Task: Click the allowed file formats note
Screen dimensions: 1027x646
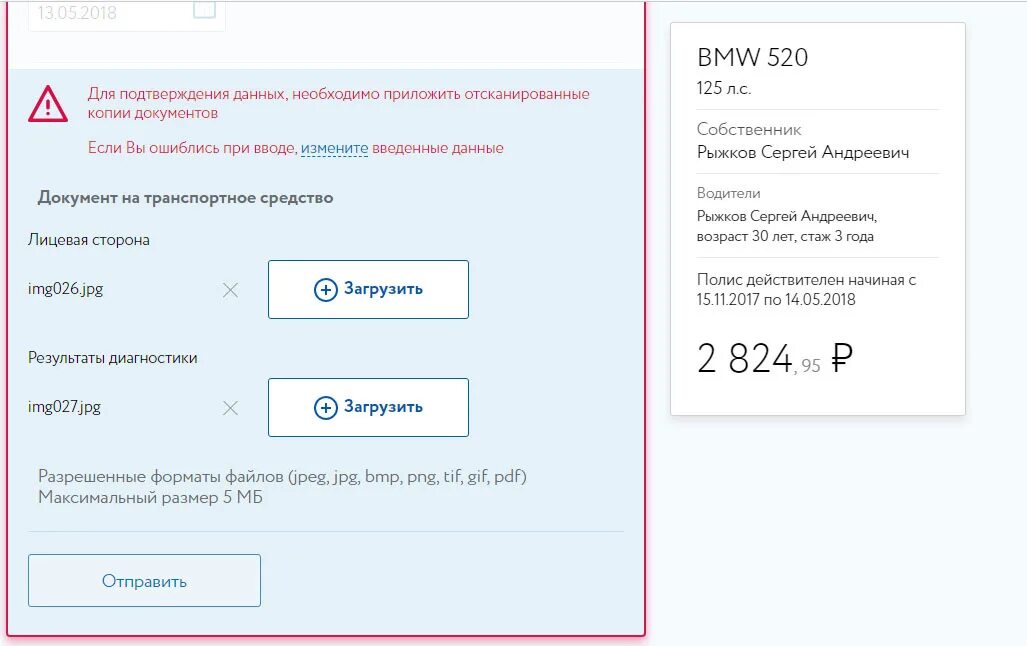Action: (282, 477)
